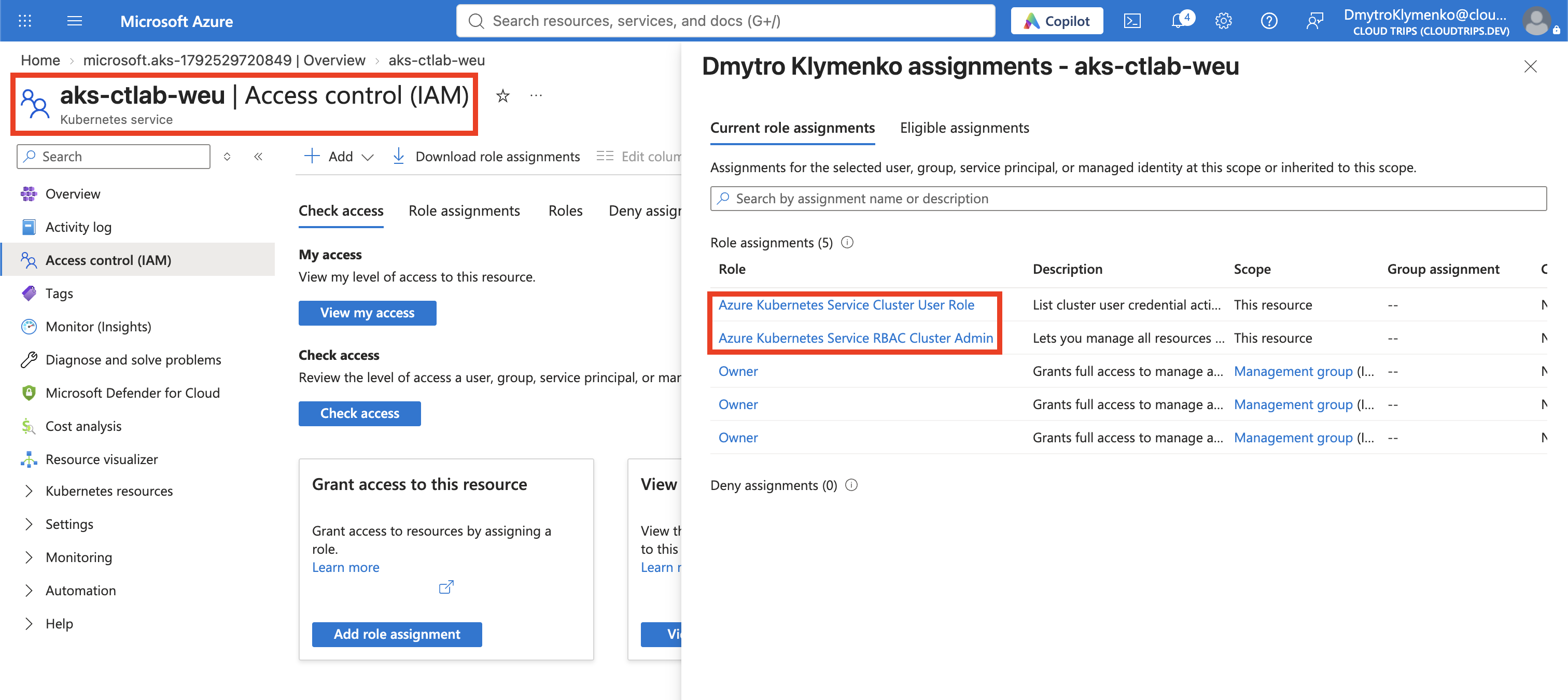Click Edit columns in toolbar
Viewport: 1568px width, 700px height.
pyautogui.click(x=638, y=157)
